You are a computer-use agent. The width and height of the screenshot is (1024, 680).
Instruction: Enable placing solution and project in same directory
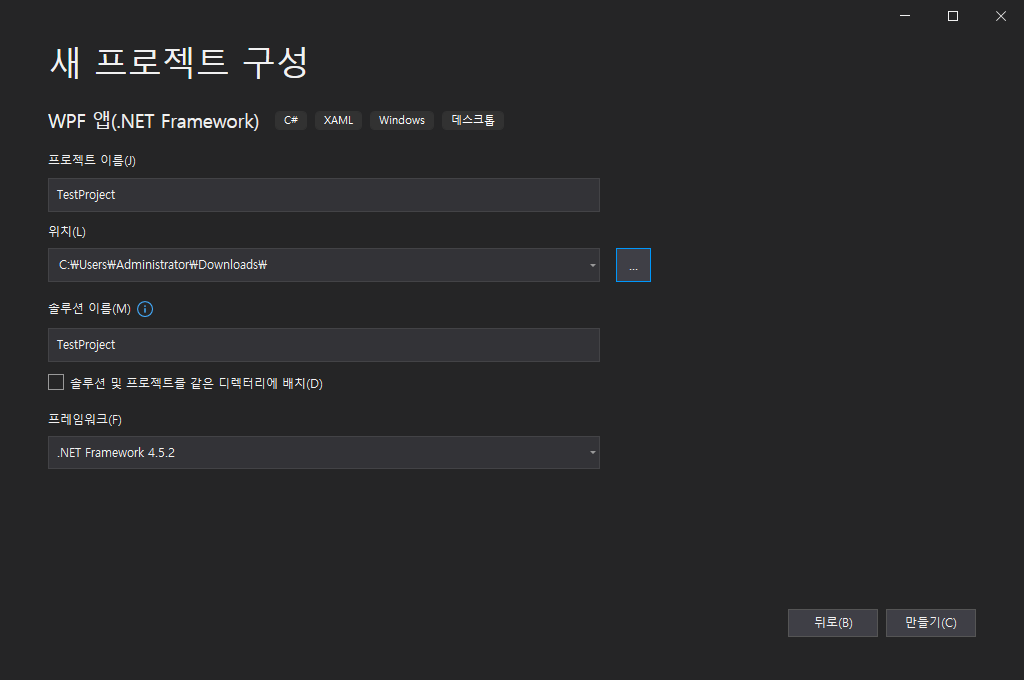[56, 382]
